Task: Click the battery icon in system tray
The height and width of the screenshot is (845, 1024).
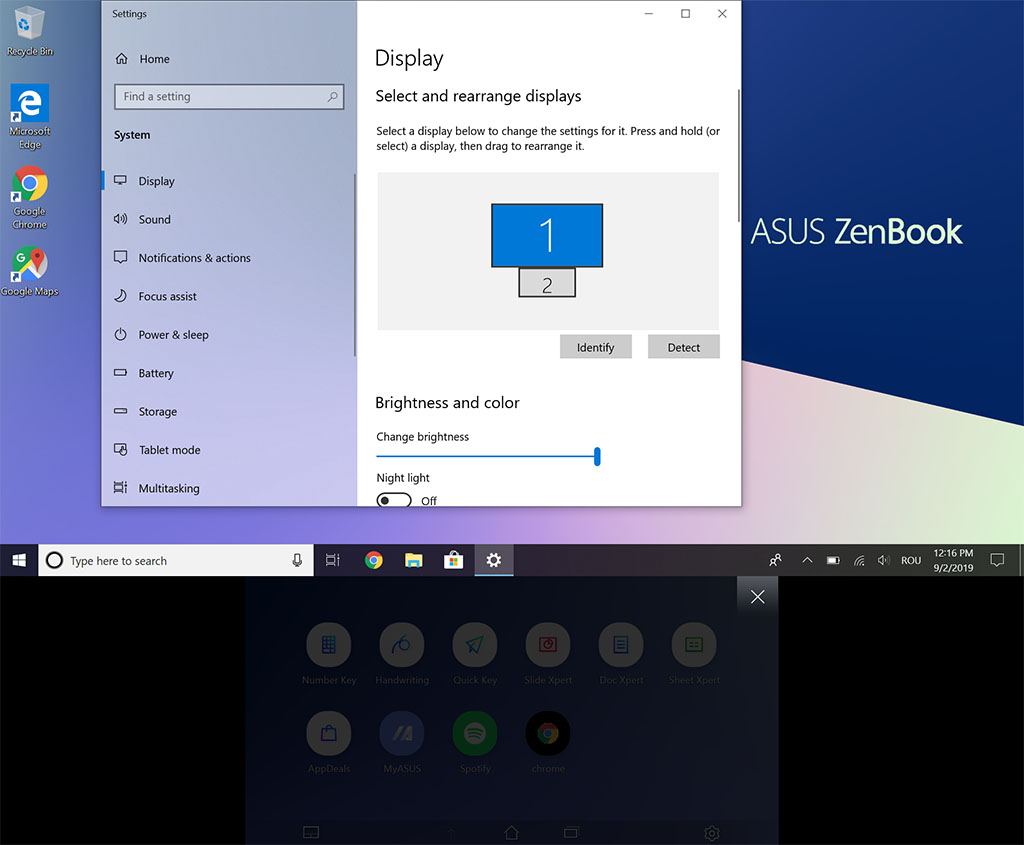Action: (833, 560)
